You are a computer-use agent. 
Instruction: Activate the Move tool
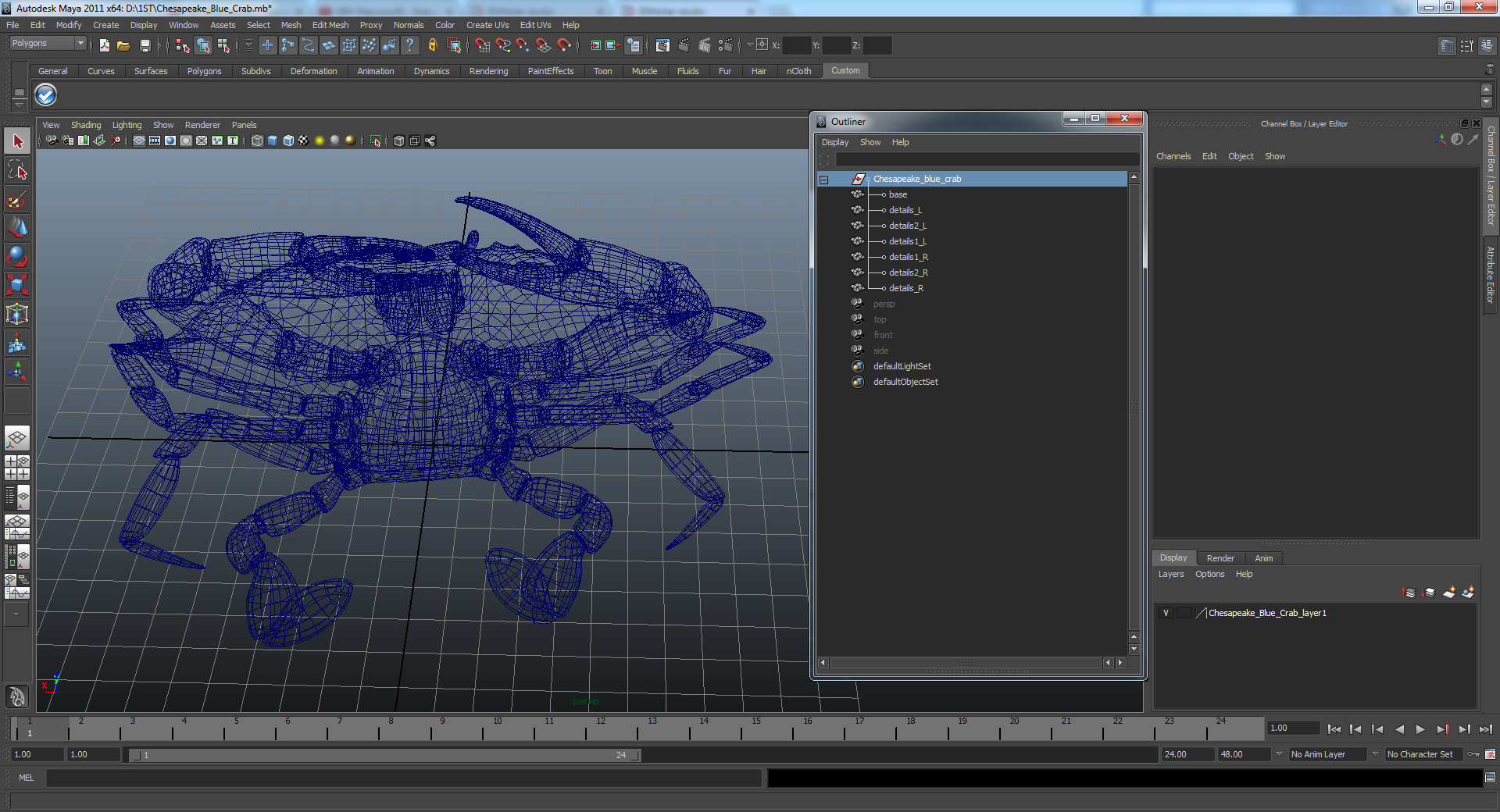pos(17,228)
